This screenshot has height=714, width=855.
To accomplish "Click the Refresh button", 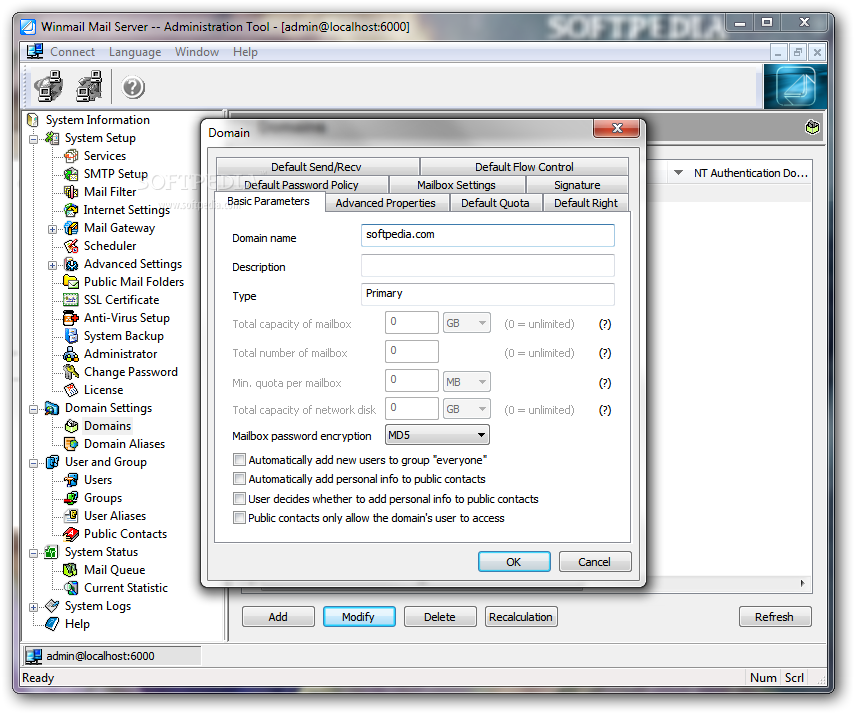I will pyautogui.click(x=775, y=617).
